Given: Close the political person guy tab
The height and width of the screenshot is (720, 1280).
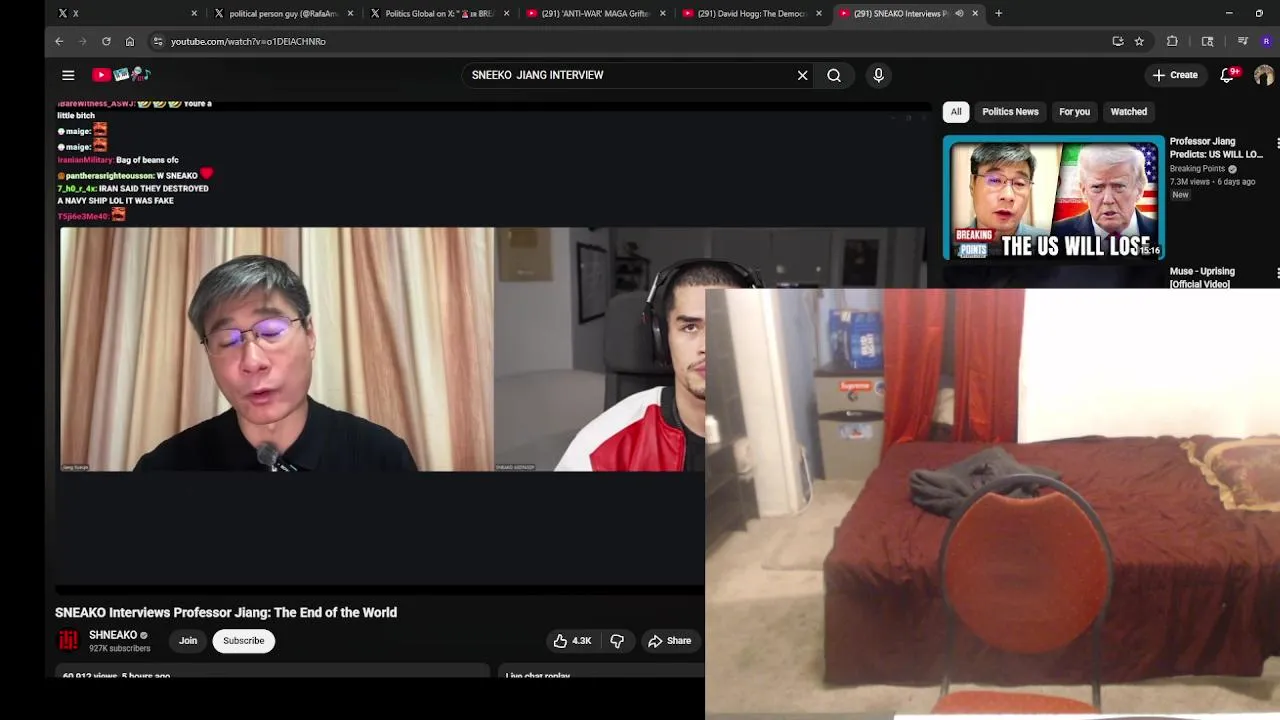Looking at the screenshot, I should (x=350, y=13).
